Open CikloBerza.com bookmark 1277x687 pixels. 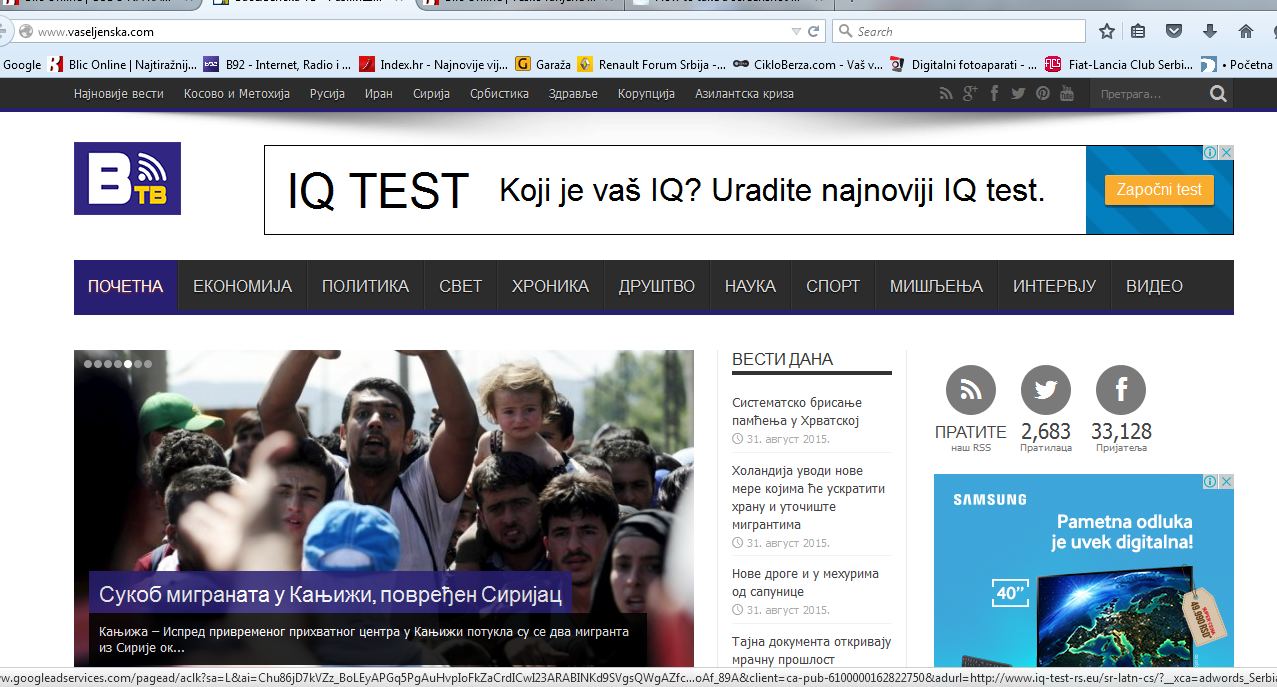pos(808,64)
